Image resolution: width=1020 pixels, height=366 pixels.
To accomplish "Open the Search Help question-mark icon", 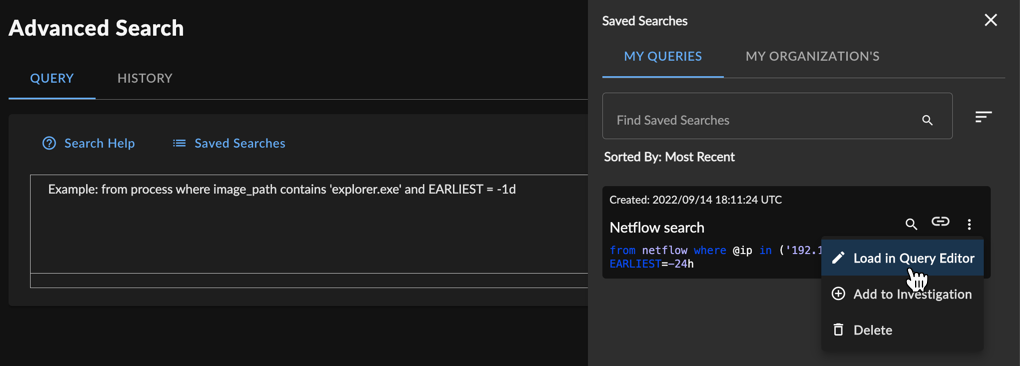I will tap(49, 143).
